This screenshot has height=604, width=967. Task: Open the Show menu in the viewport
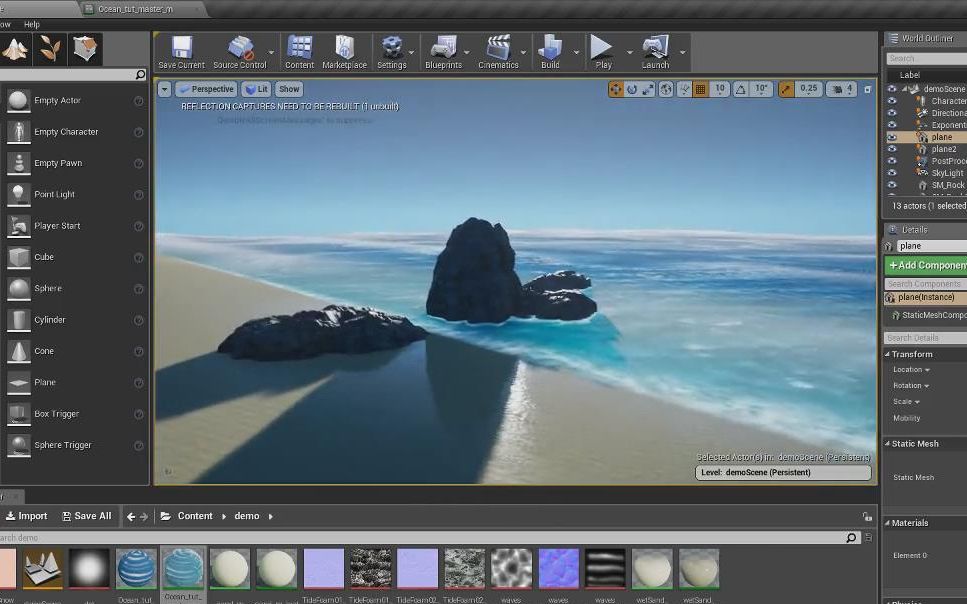(288, 88)
